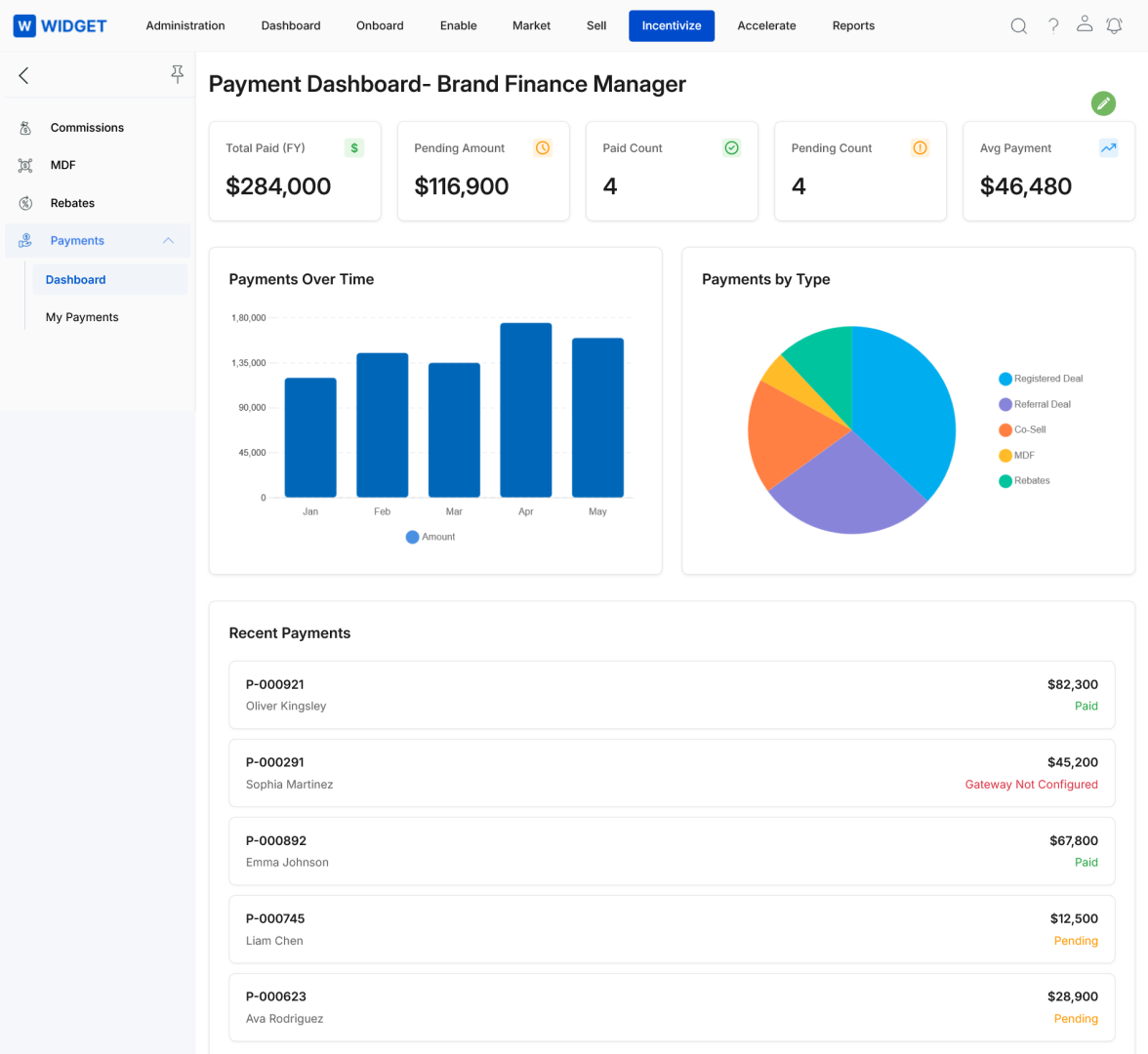Click the Pending Count warning icon

click(920, 148)
